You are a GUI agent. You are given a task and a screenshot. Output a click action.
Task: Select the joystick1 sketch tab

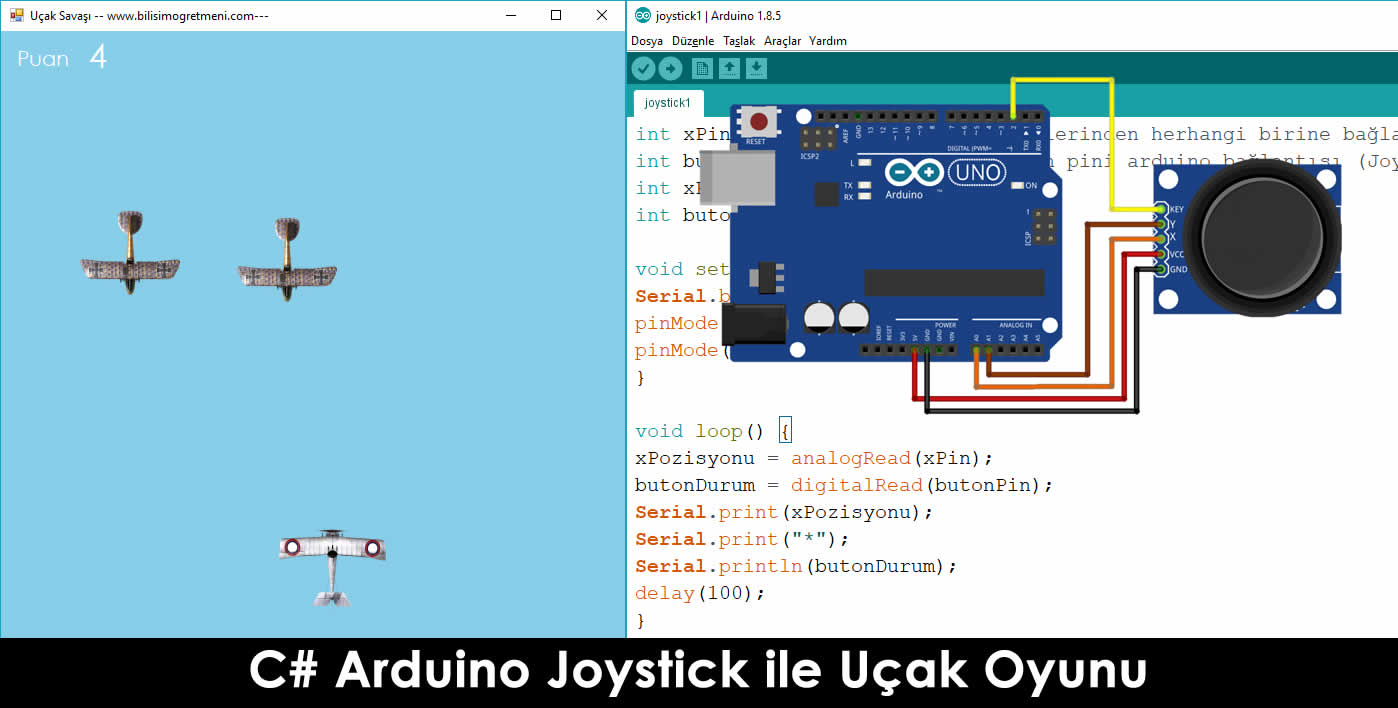[668, 103]
